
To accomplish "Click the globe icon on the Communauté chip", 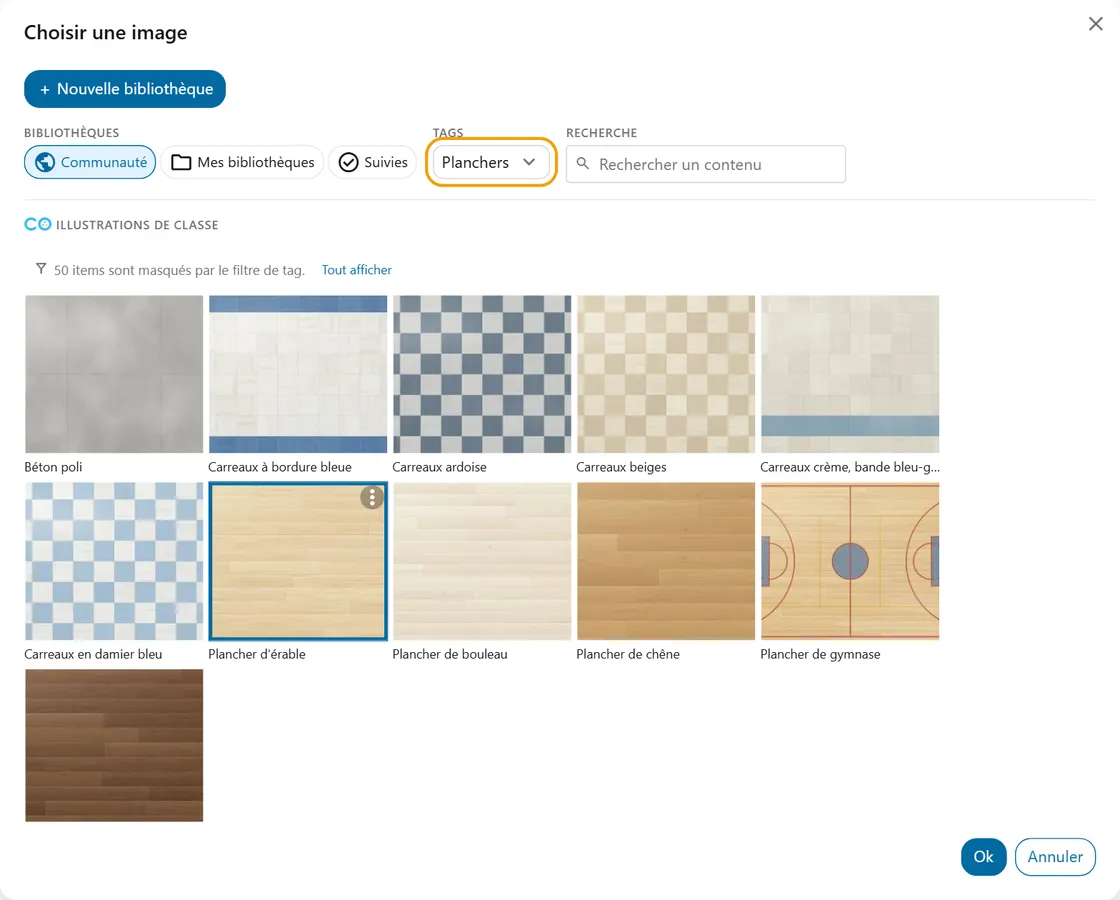I will (x=45, y=162).
